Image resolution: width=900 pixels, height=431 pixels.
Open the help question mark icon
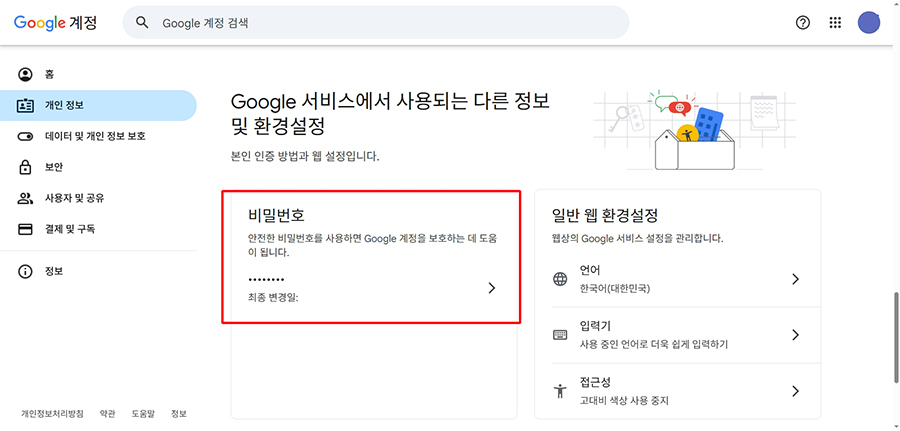[803, 23]
